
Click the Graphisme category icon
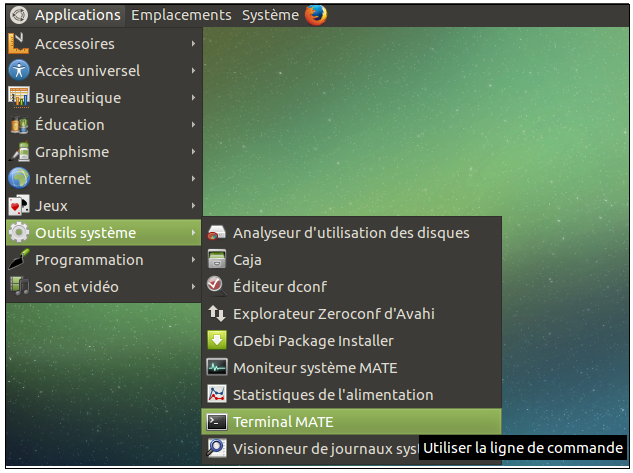click(x=19, y=151)
